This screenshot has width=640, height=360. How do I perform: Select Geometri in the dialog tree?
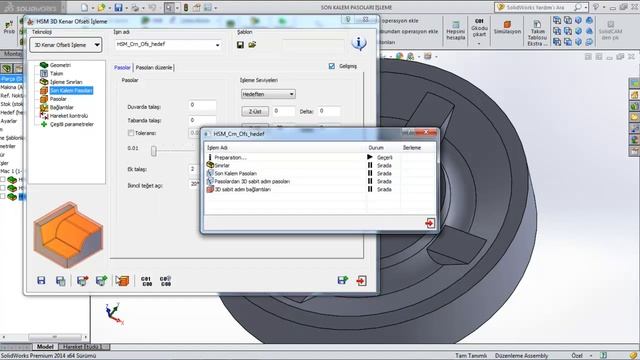(60, 65)
